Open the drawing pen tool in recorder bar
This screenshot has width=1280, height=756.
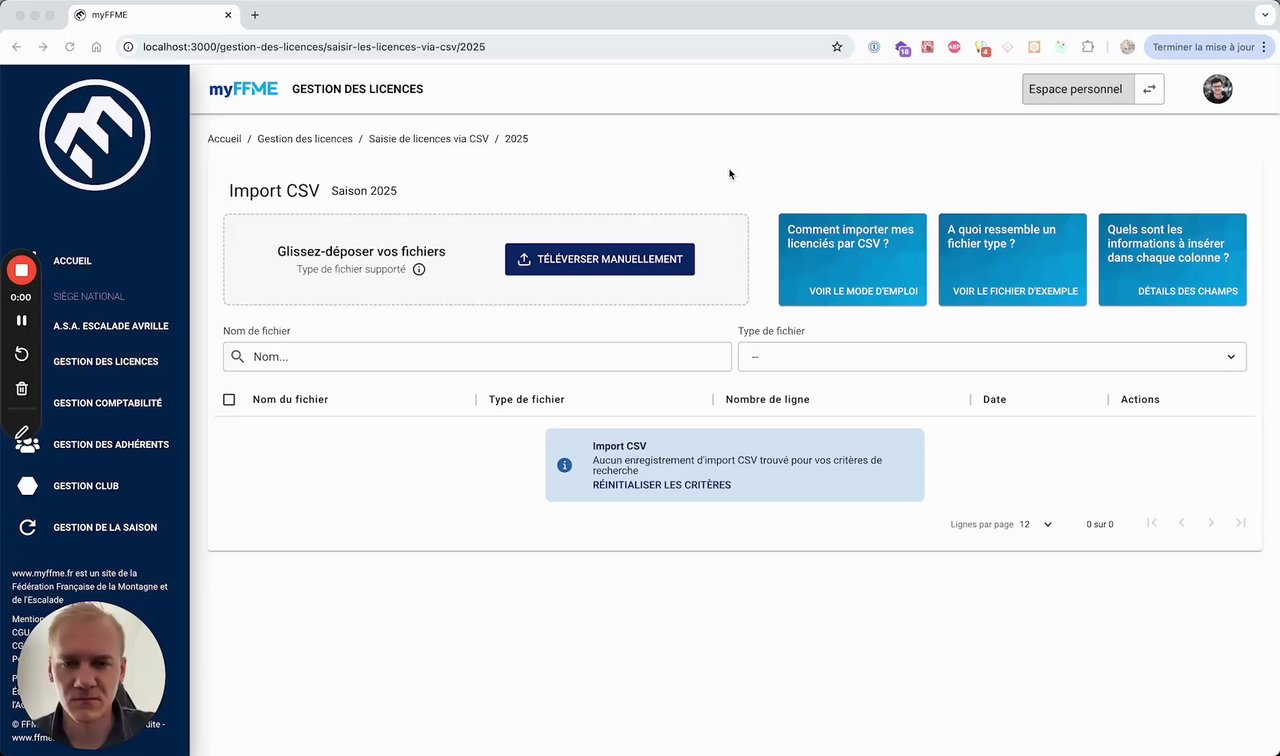[x=21, y=434]
